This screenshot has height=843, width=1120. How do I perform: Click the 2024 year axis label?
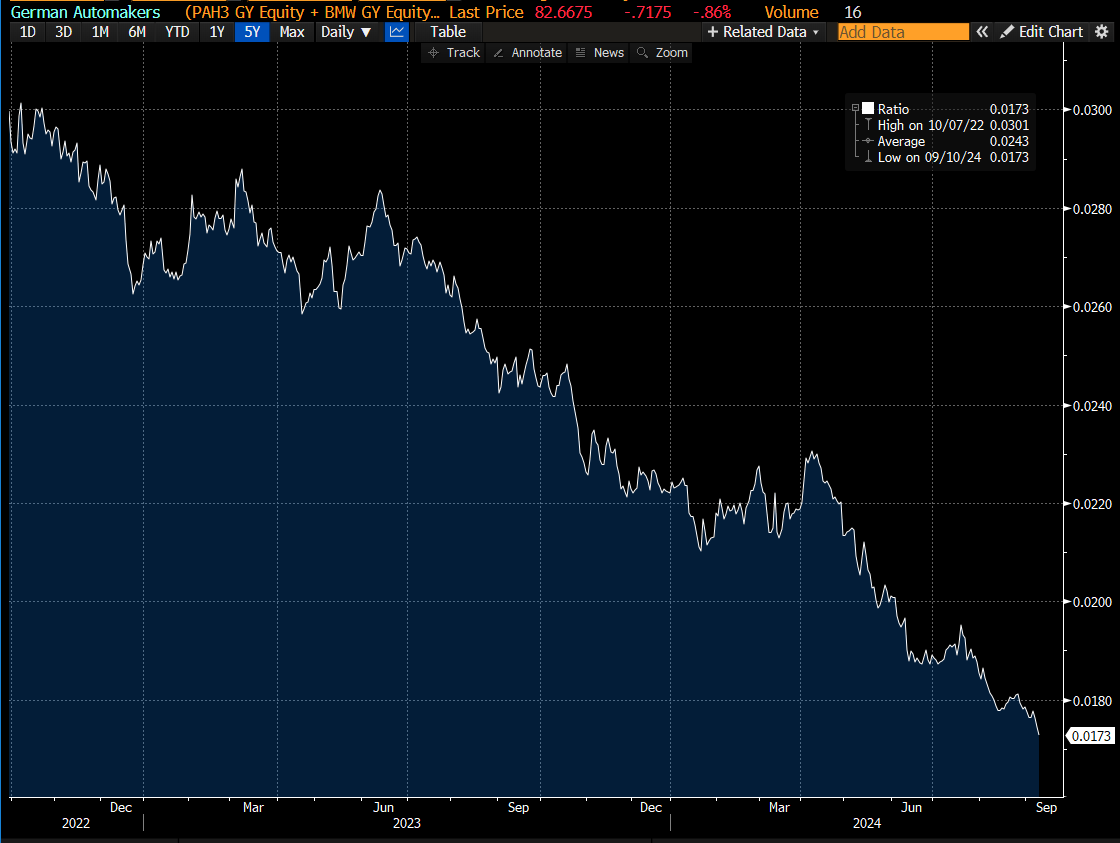pyautogui.click(x=866, y=823)
